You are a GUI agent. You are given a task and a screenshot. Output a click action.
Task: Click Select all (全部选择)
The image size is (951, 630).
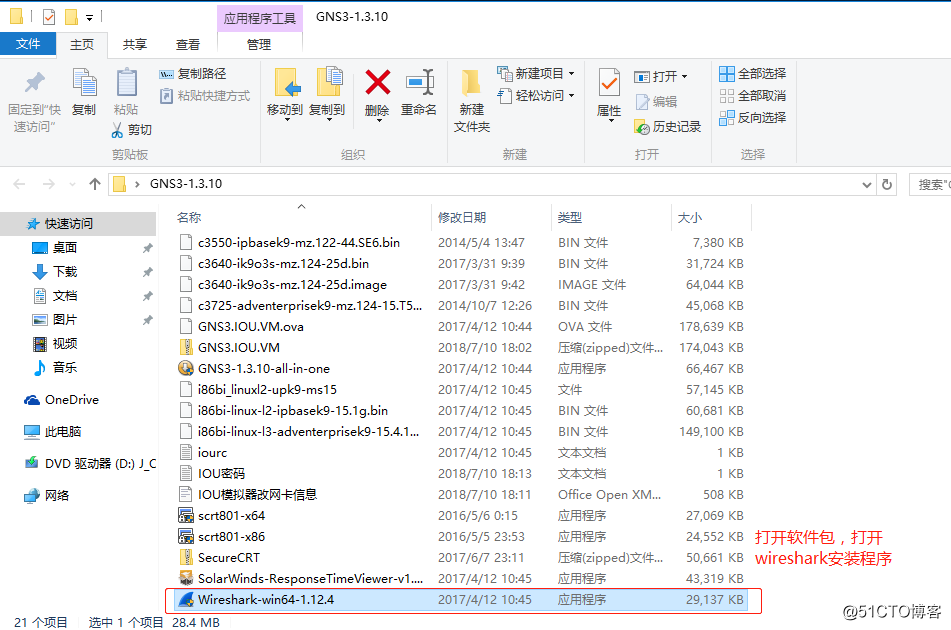tap(752, 74)
